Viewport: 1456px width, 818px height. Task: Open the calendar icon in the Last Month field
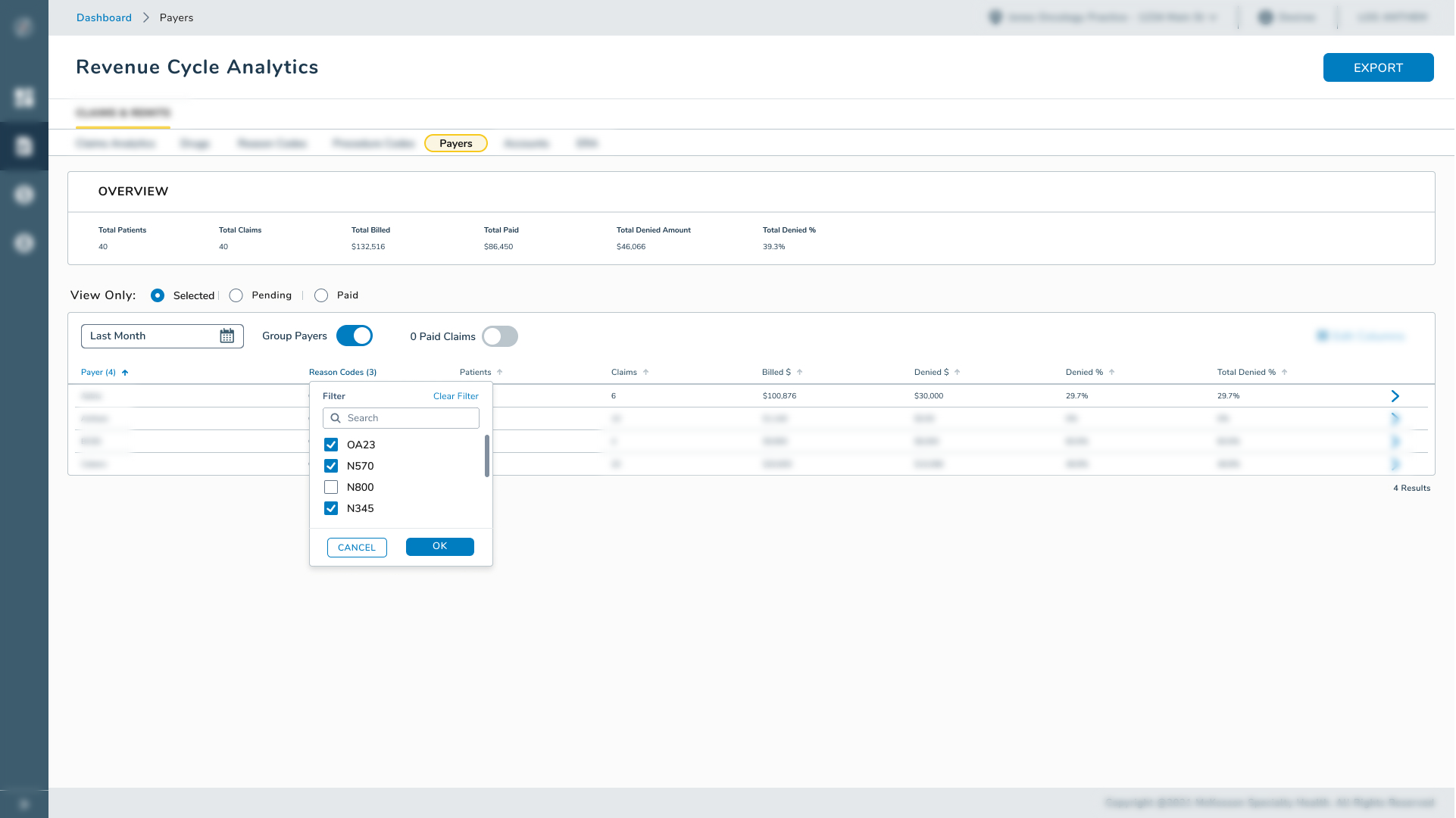pyautogui.click(x=227, y=336)
